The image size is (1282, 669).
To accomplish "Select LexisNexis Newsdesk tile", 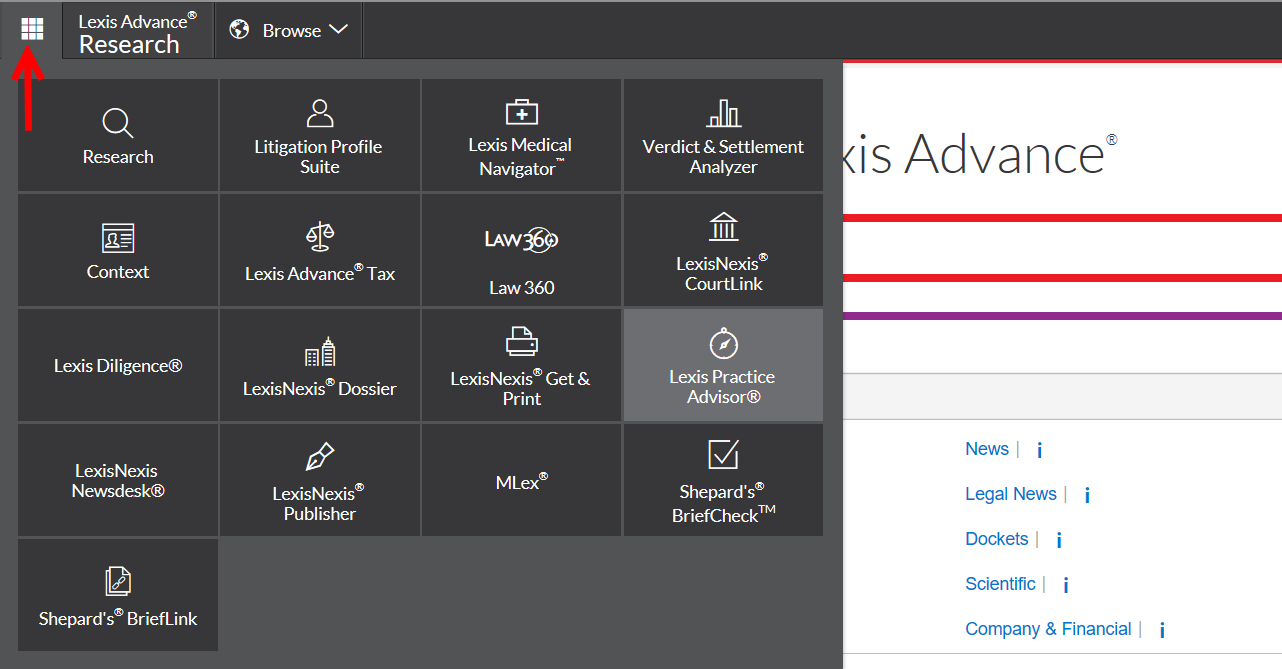I will 118,481.
